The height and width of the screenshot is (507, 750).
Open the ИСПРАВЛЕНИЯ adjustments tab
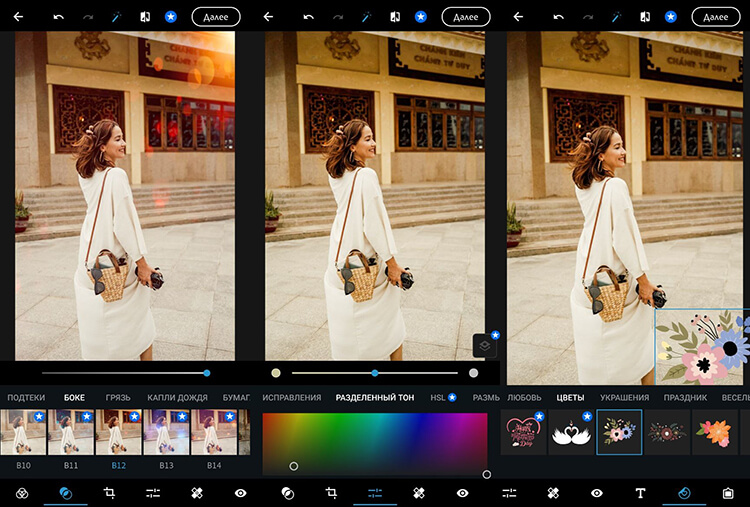(292, 397)
